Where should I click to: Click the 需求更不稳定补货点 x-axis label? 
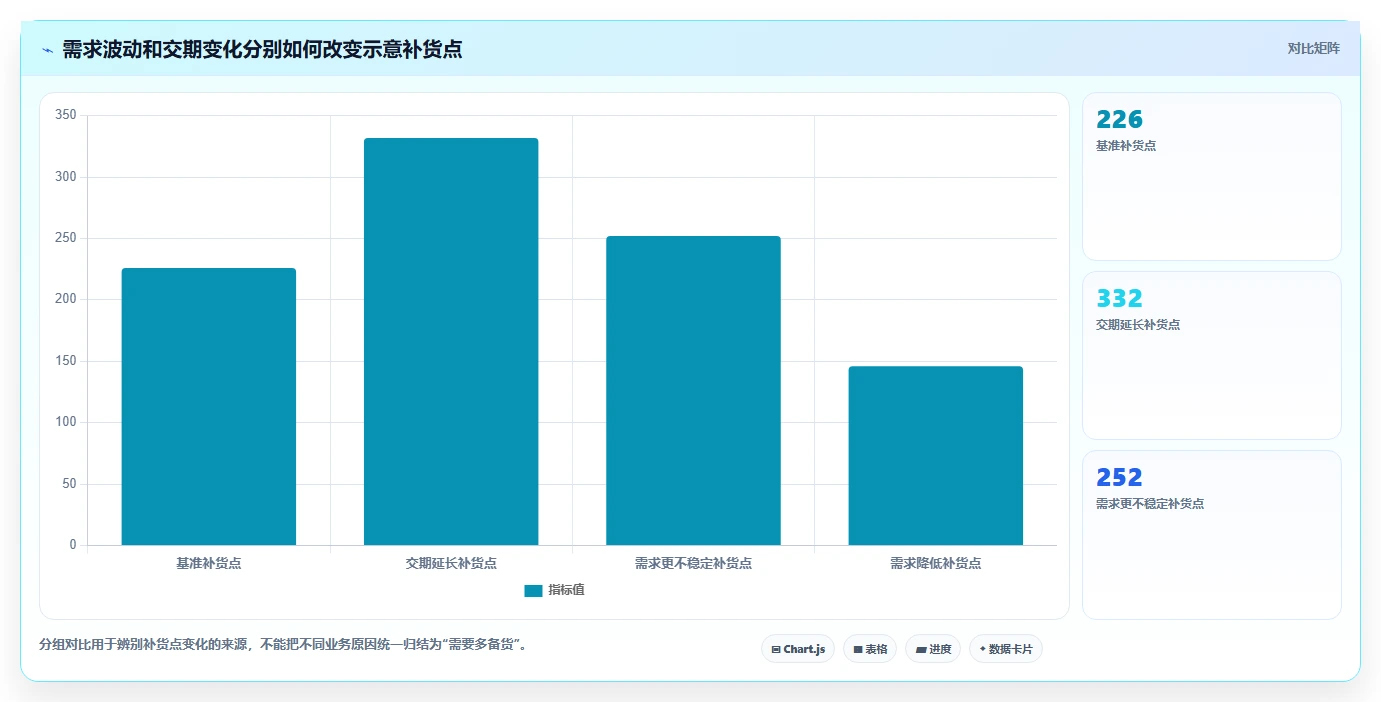pos(693,563)
